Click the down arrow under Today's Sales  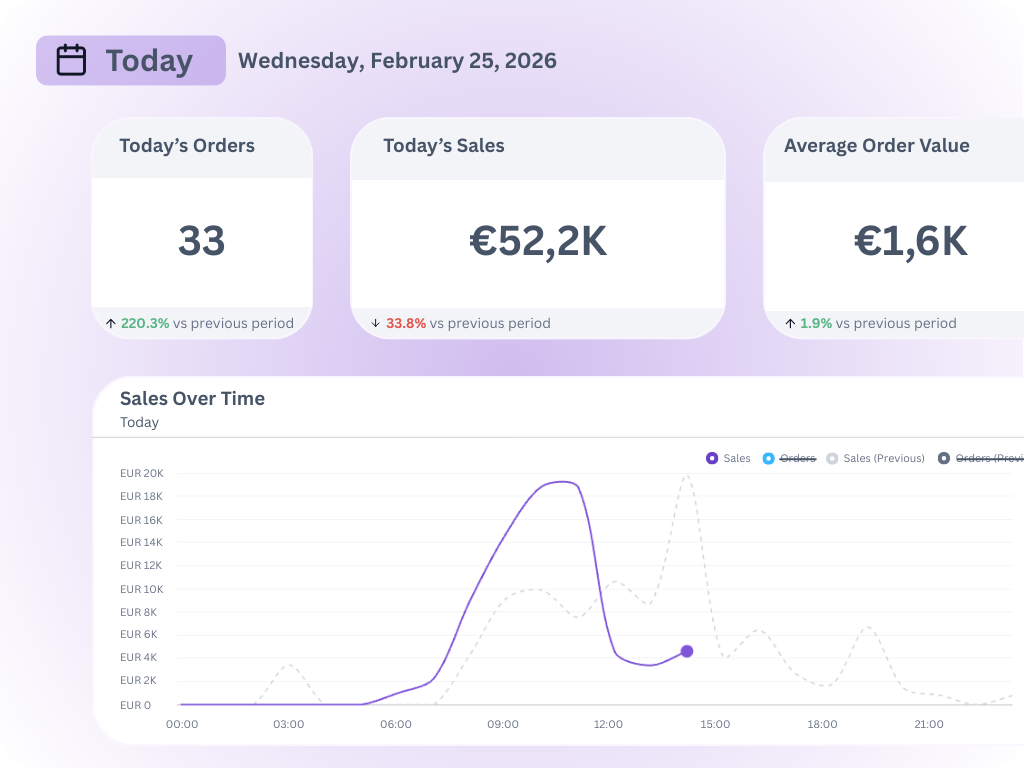click(x=375, y=323)
